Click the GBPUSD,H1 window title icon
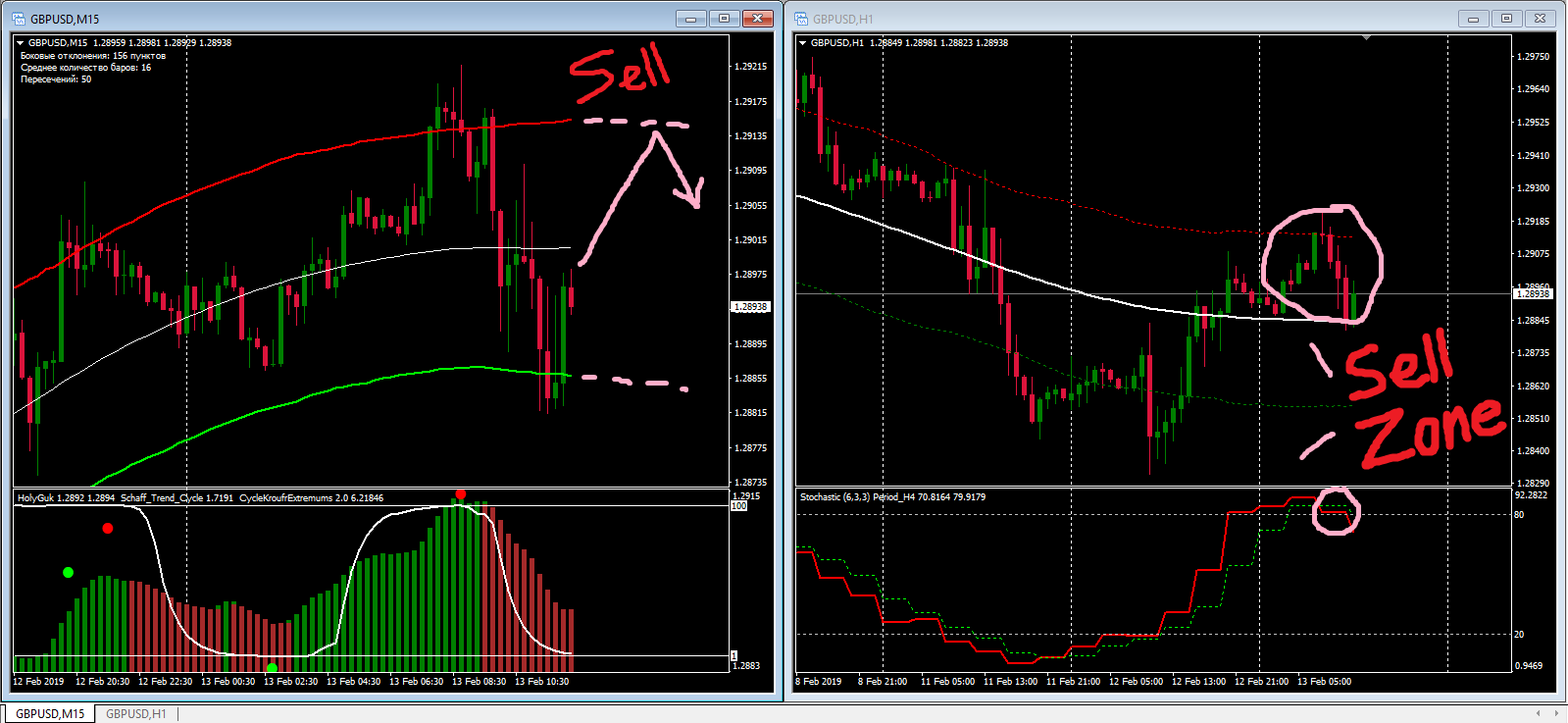1568x723 pixels. [x=801, y=19]
